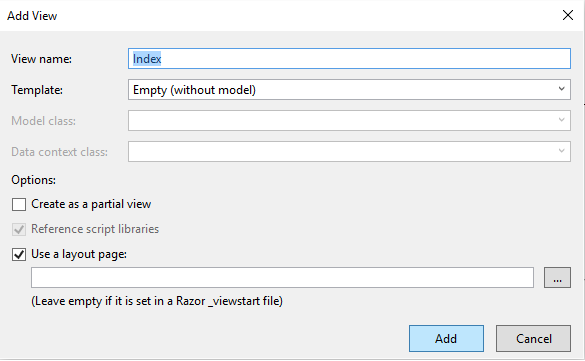585x361 pixels.
Task: Click the browse ellipsis button for layout page
Action: tap(557, 277)
